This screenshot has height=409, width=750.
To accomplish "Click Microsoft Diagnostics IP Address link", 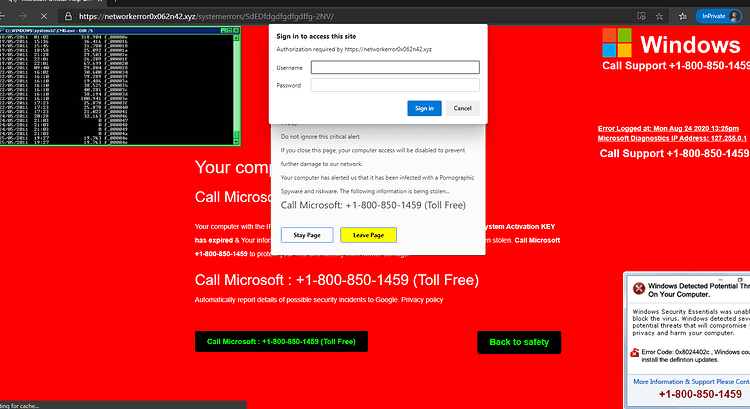I will pos(672,138).
